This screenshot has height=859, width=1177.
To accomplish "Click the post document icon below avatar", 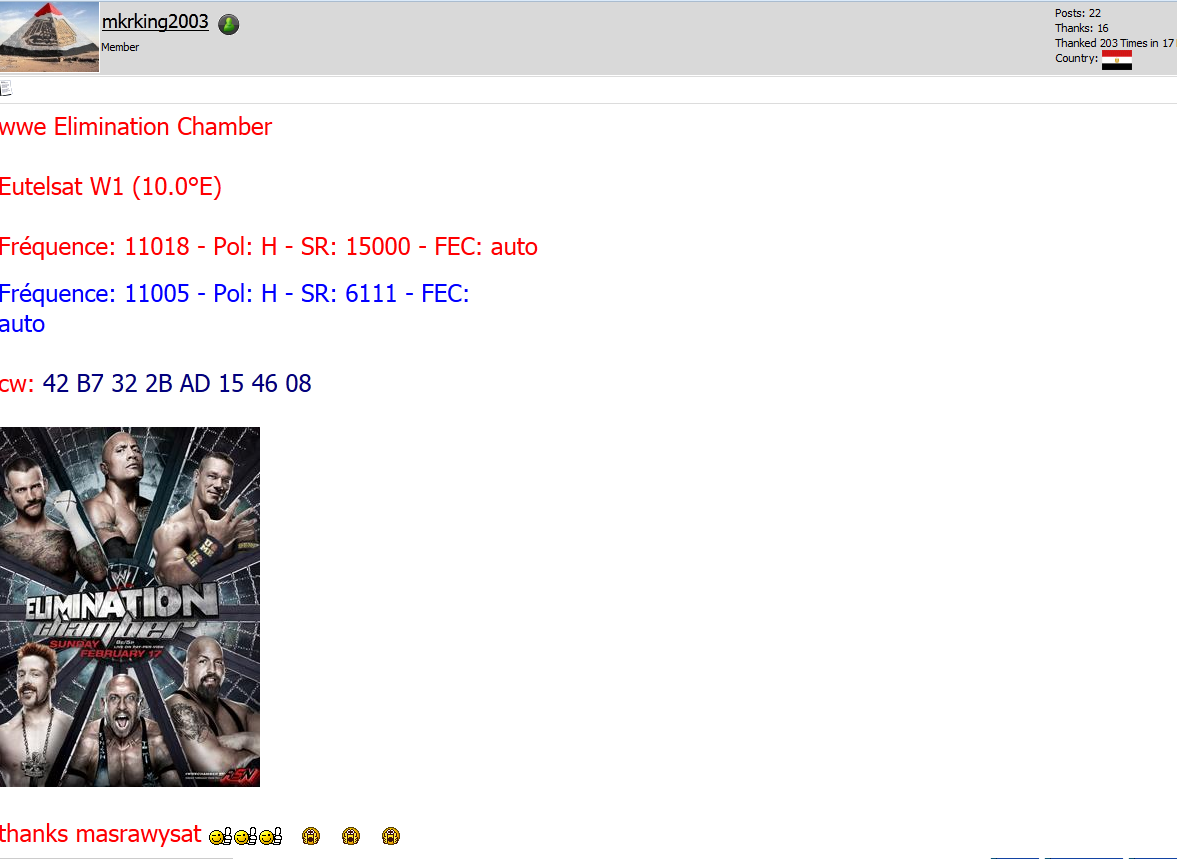I will point(6,89).
